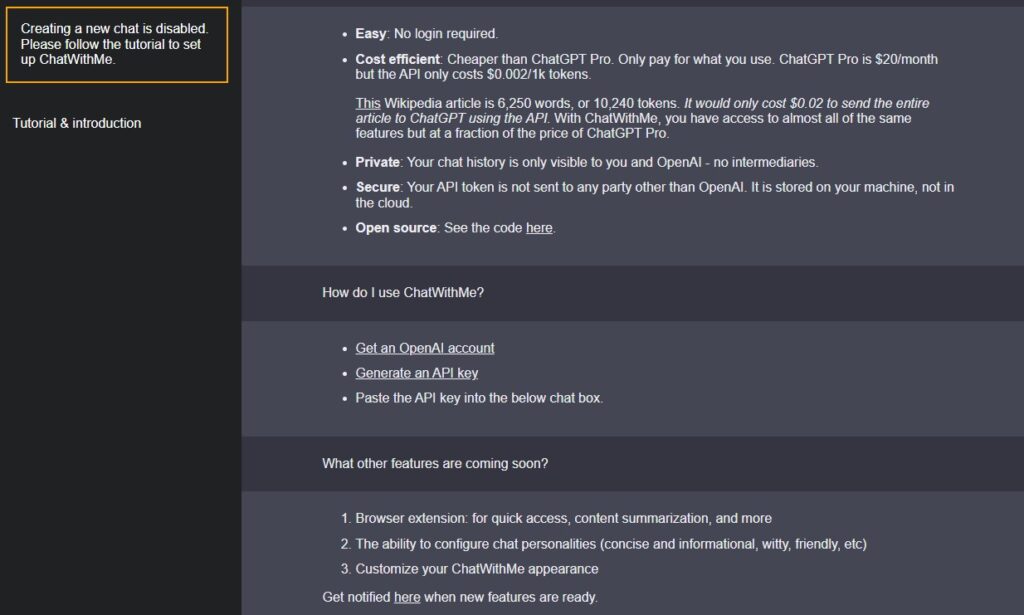Follow the Get an OpenAI account link

click(425, 348)
